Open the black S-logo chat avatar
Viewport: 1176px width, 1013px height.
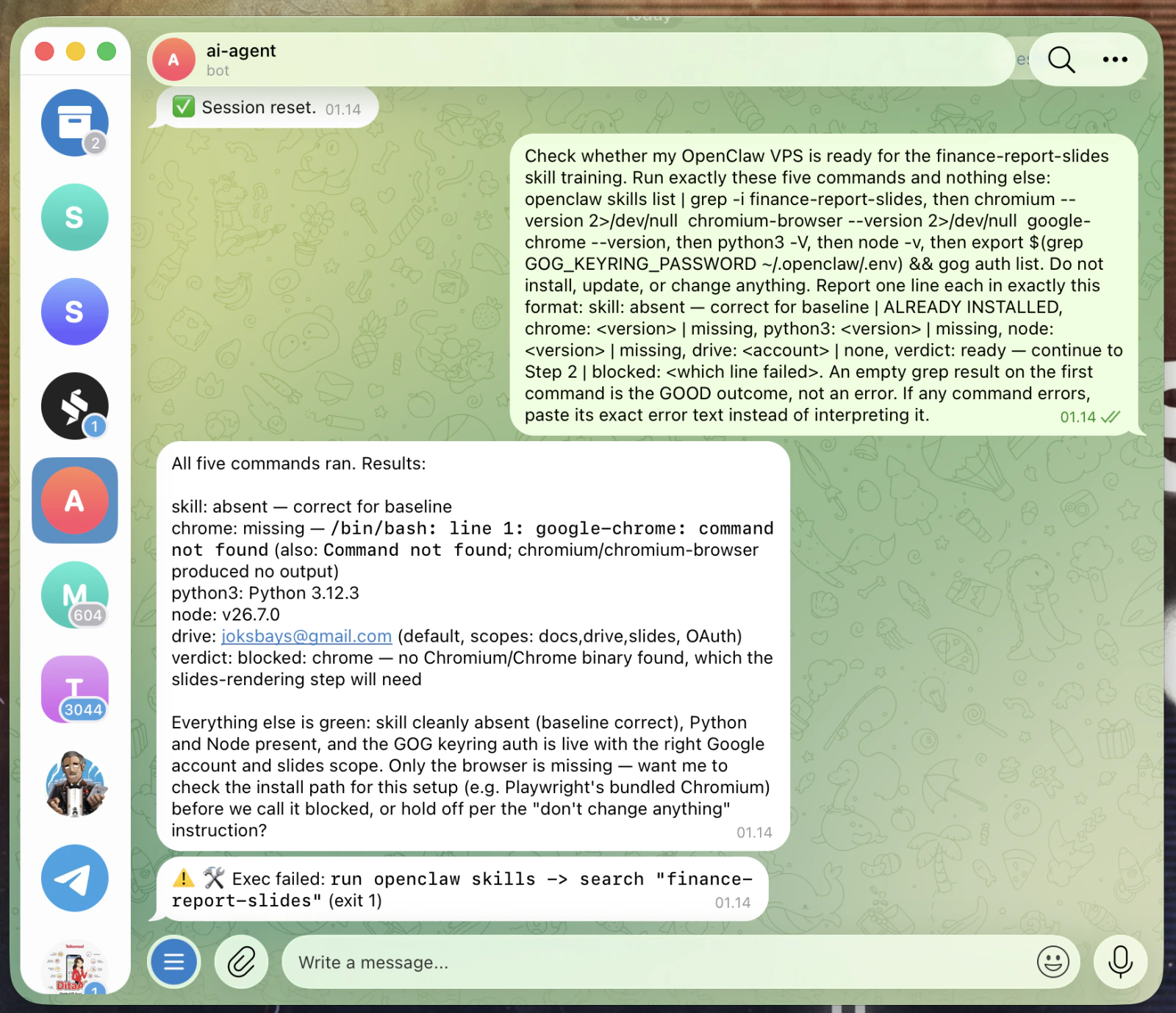[74, 406]
